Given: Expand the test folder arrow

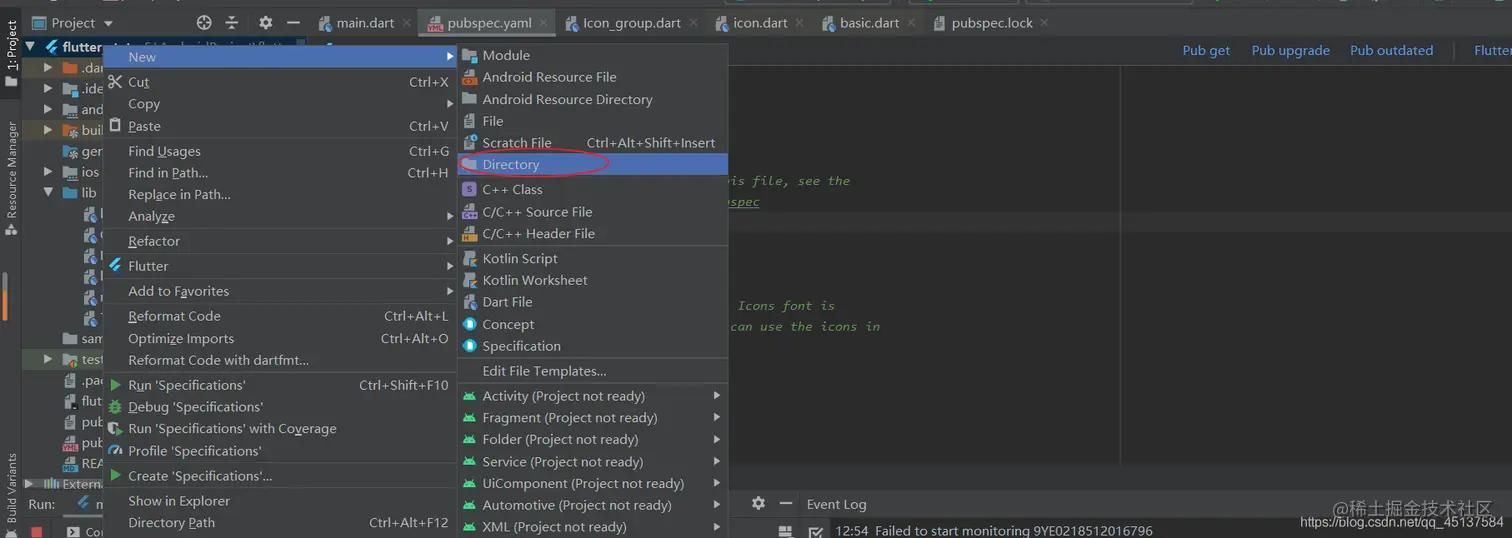Looking at the screenshot, I should (x=48, y=359).
